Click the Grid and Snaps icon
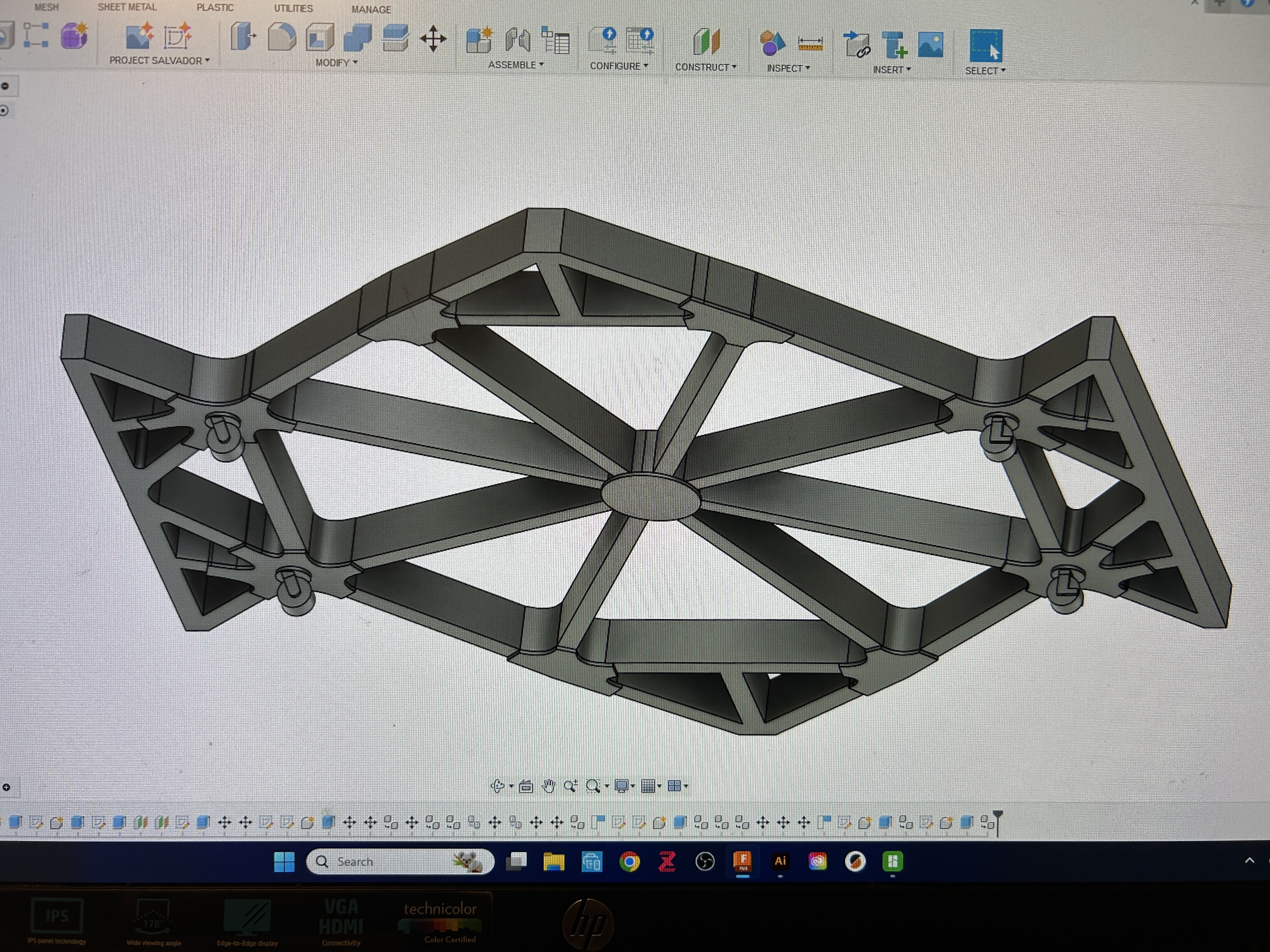 pyautogui.click(x=648, y=785)
